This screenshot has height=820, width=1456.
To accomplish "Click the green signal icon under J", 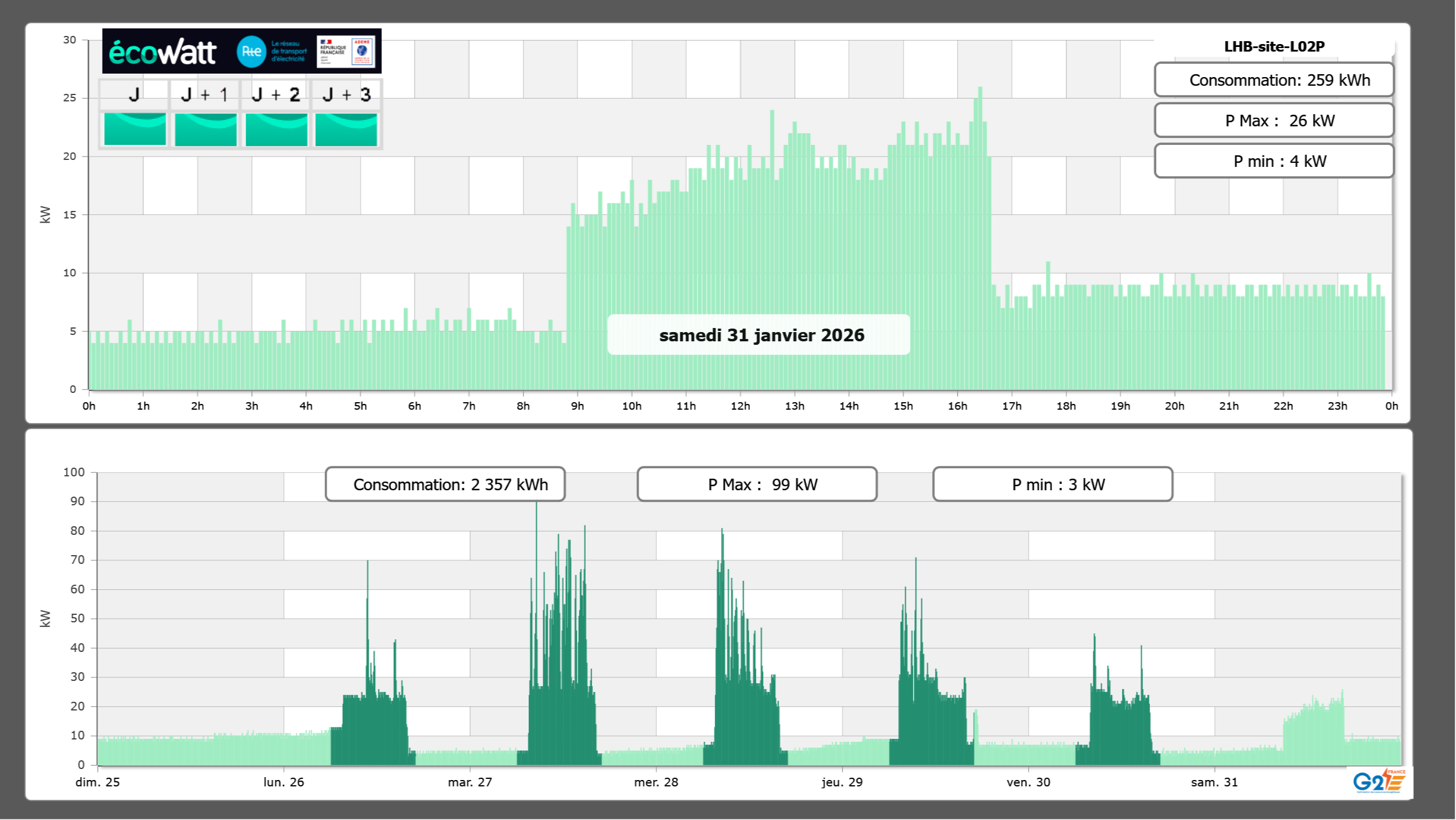I will coord(135,129).
